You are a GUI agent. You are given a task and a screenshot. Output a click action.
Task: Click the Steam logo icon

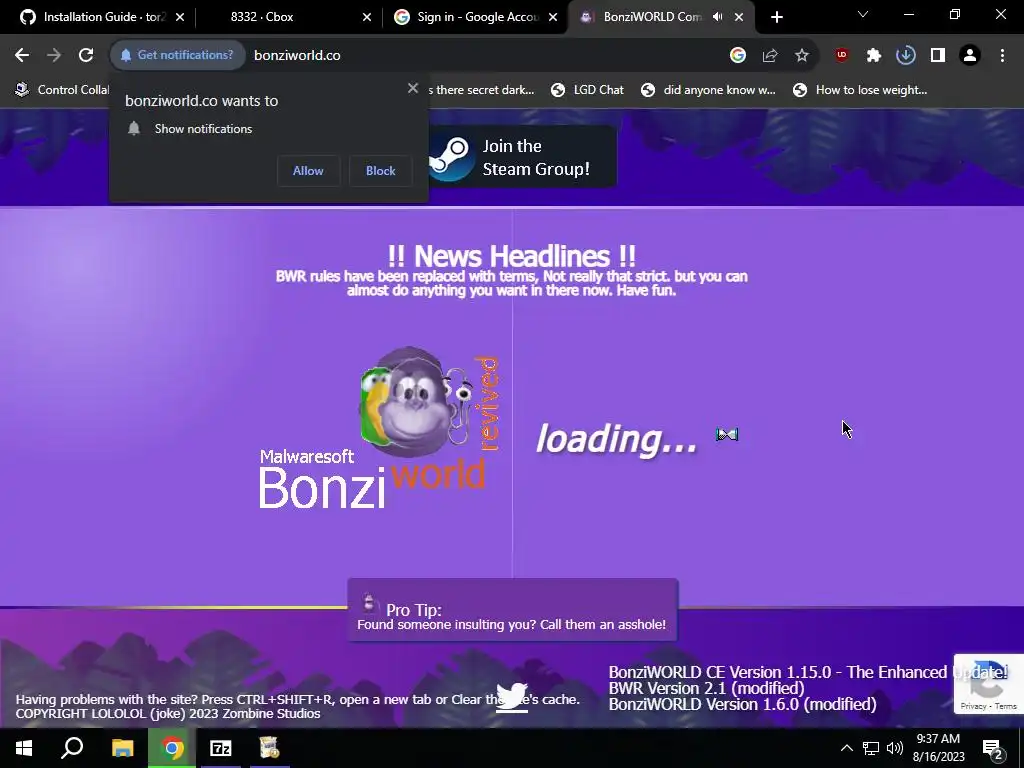(x=451, y=158)
